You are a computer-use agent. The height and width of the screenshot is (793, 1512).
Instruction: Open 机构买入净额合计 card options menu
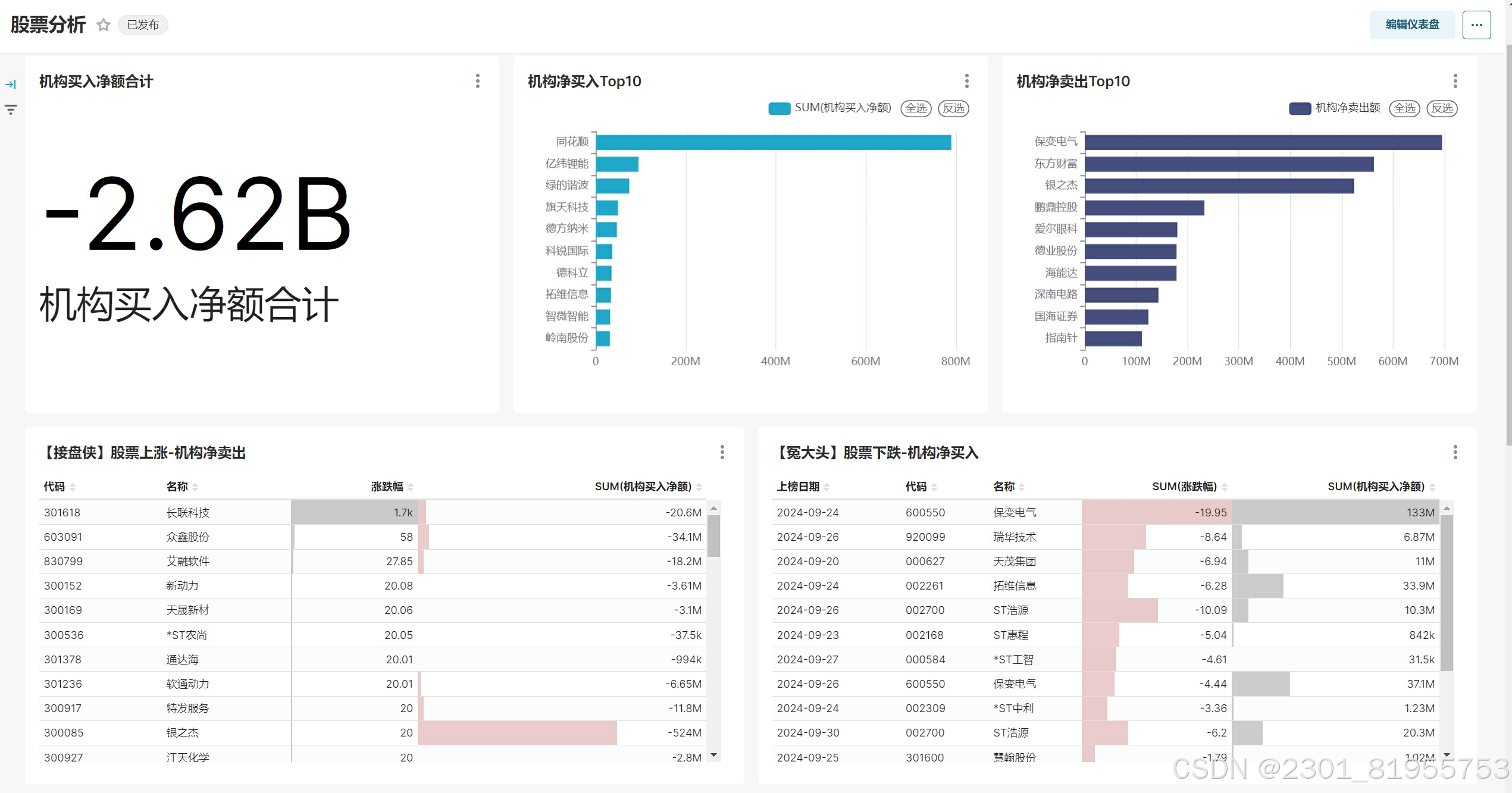tap(477, 81)
